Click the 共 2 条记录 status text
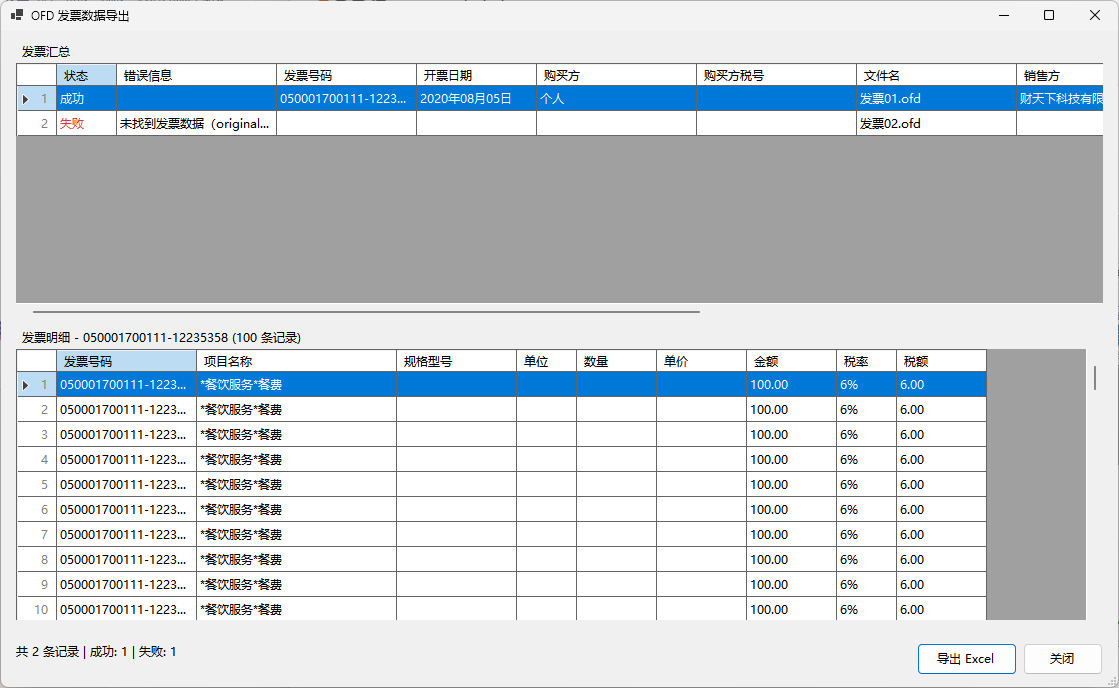This screenshot has width=1119, height=688. 48,652
